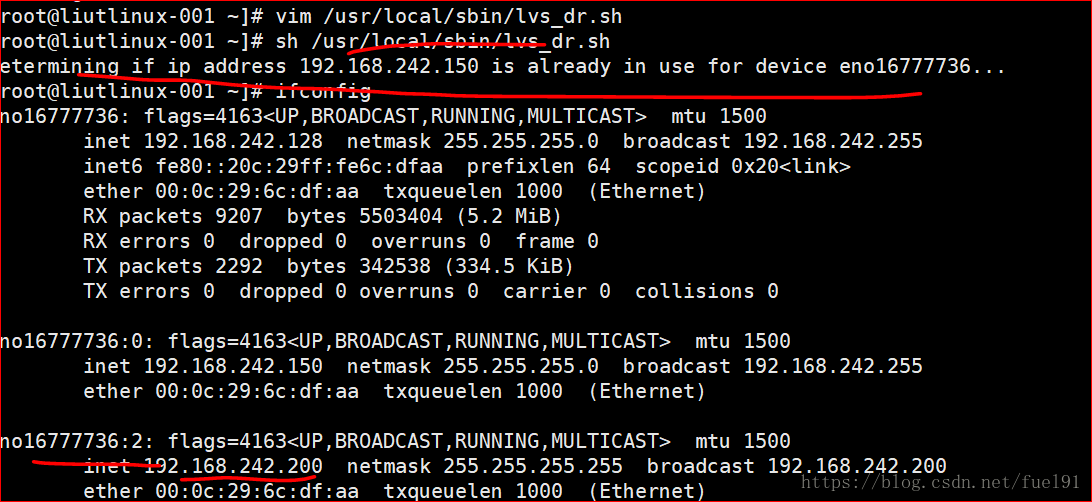Click the TX packets 2292 line
Image resolution: width=1092 pixels, height=502 pixels.
pos(328,266)
